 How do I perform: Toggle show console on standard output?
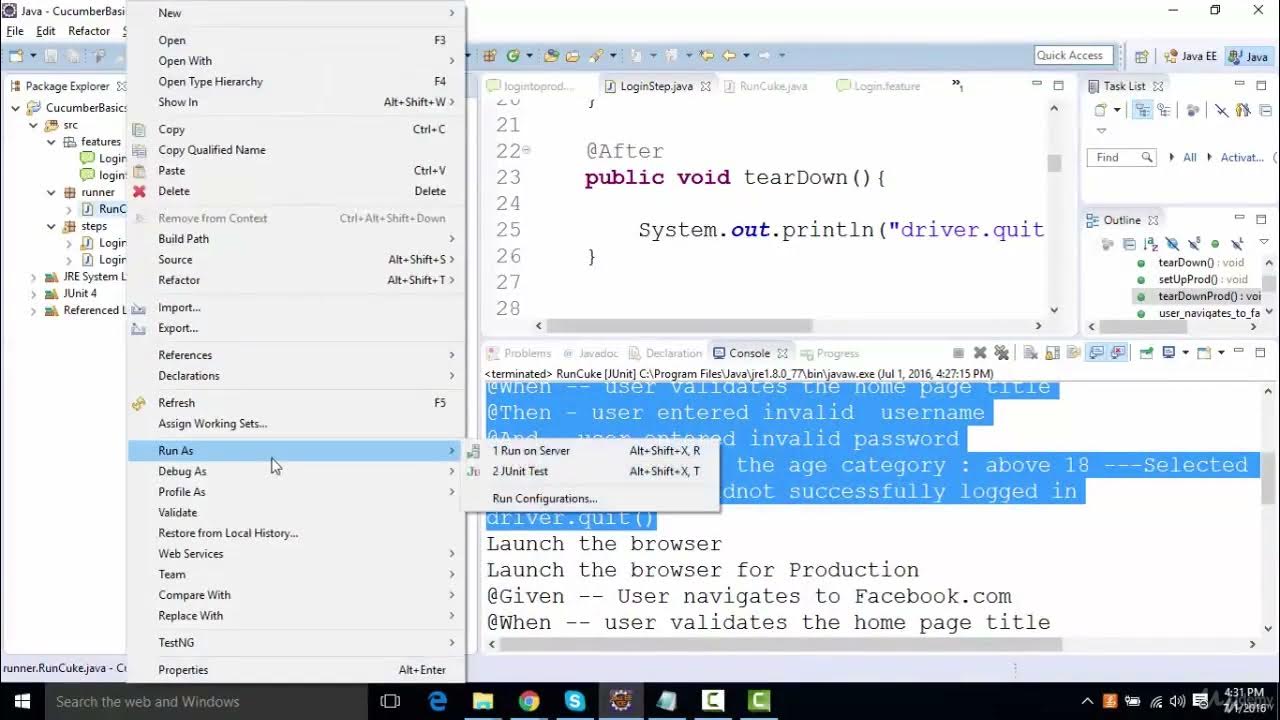1096,353
